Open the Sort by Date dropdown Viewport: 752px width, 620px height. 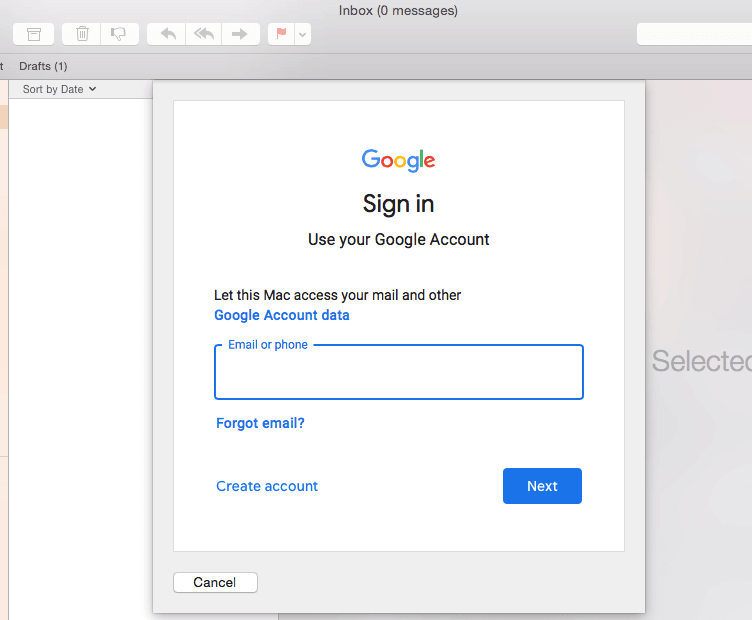pyautogui.click(x=59, y=89)
